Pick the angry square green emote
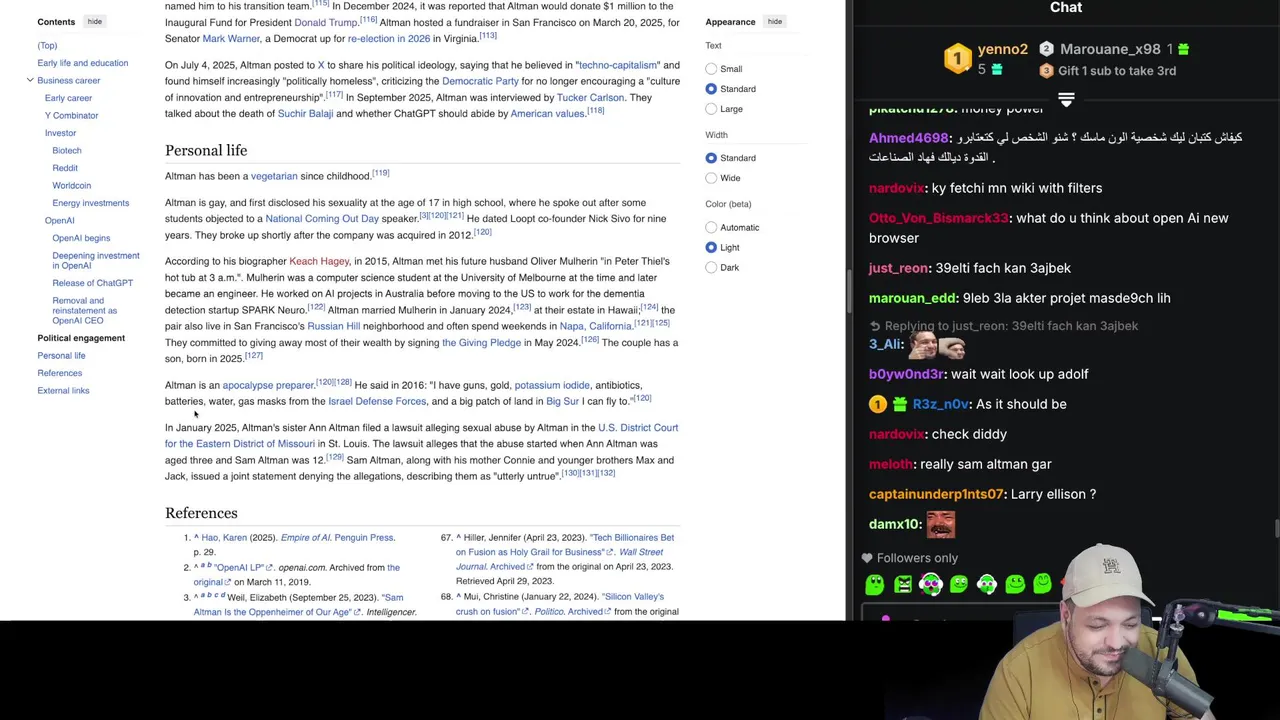This screenshot has width=1280, height=720. click(903, 584)
